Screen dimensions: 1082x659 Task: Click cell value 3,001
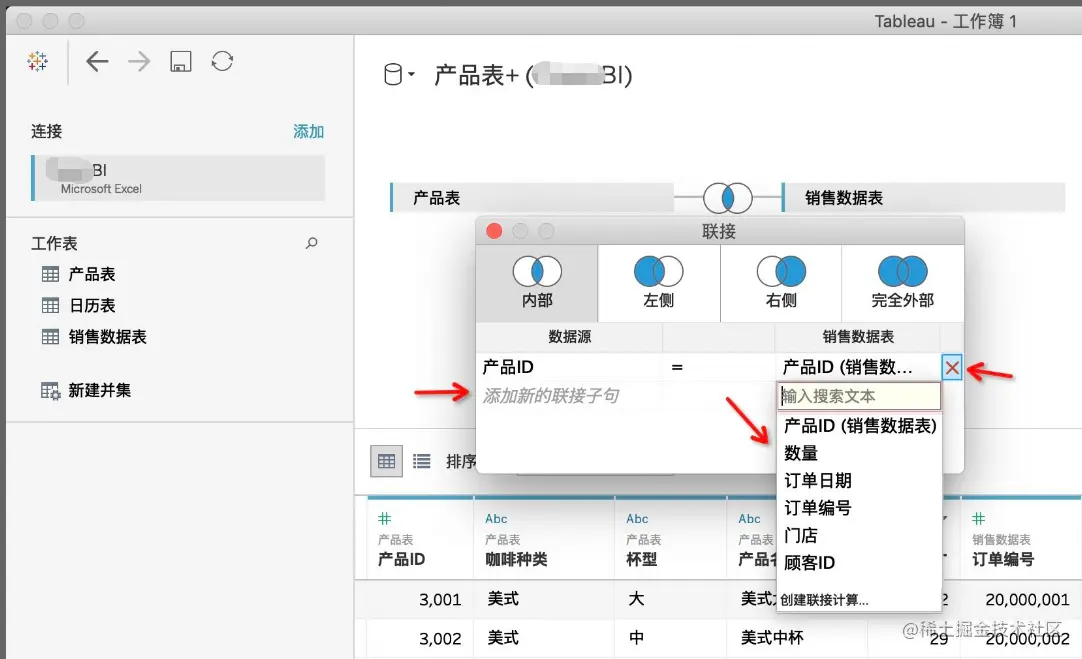coord(440,599)
